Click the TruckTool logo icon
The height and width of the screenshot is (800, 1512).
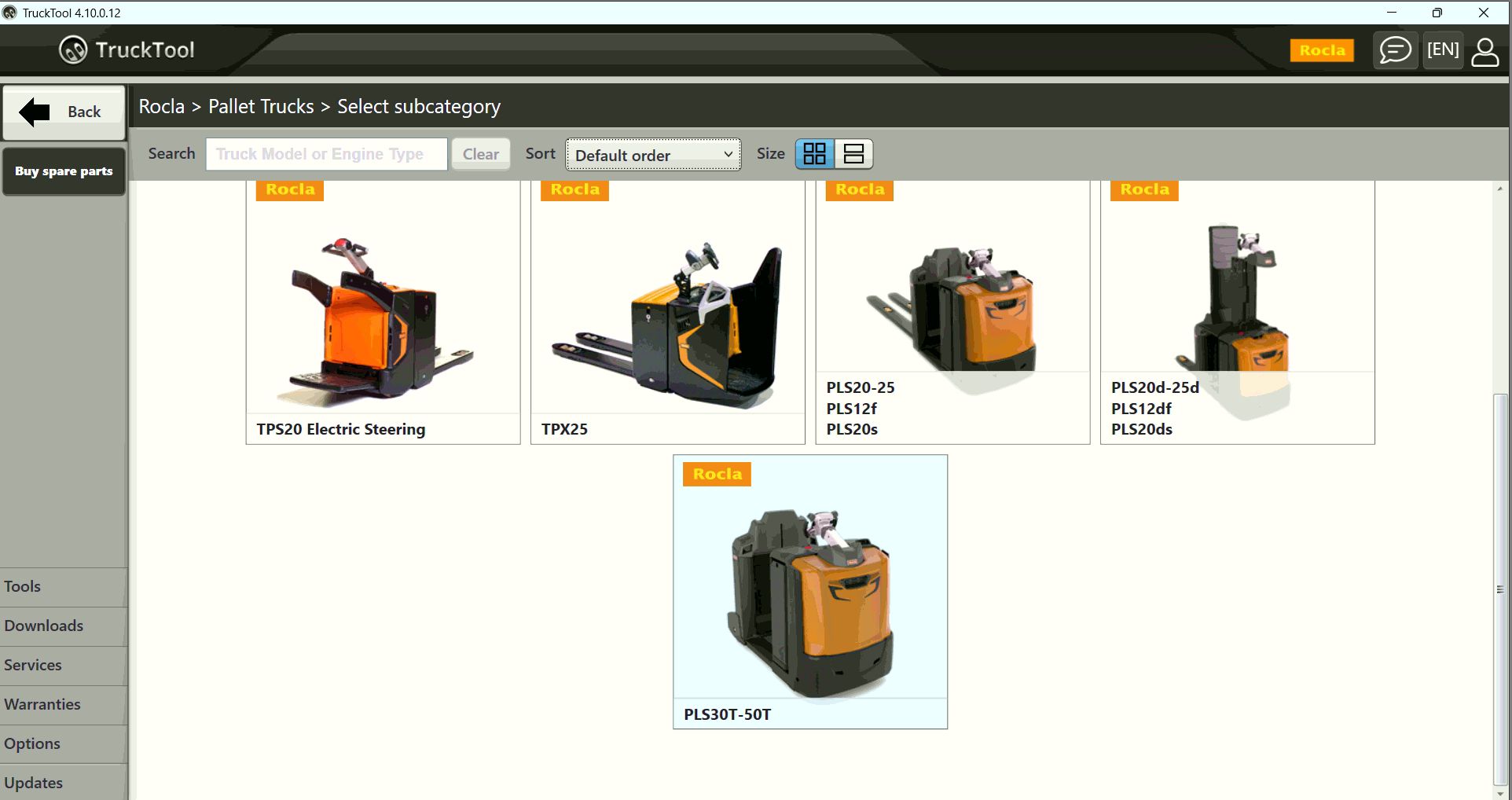(73, 50)
